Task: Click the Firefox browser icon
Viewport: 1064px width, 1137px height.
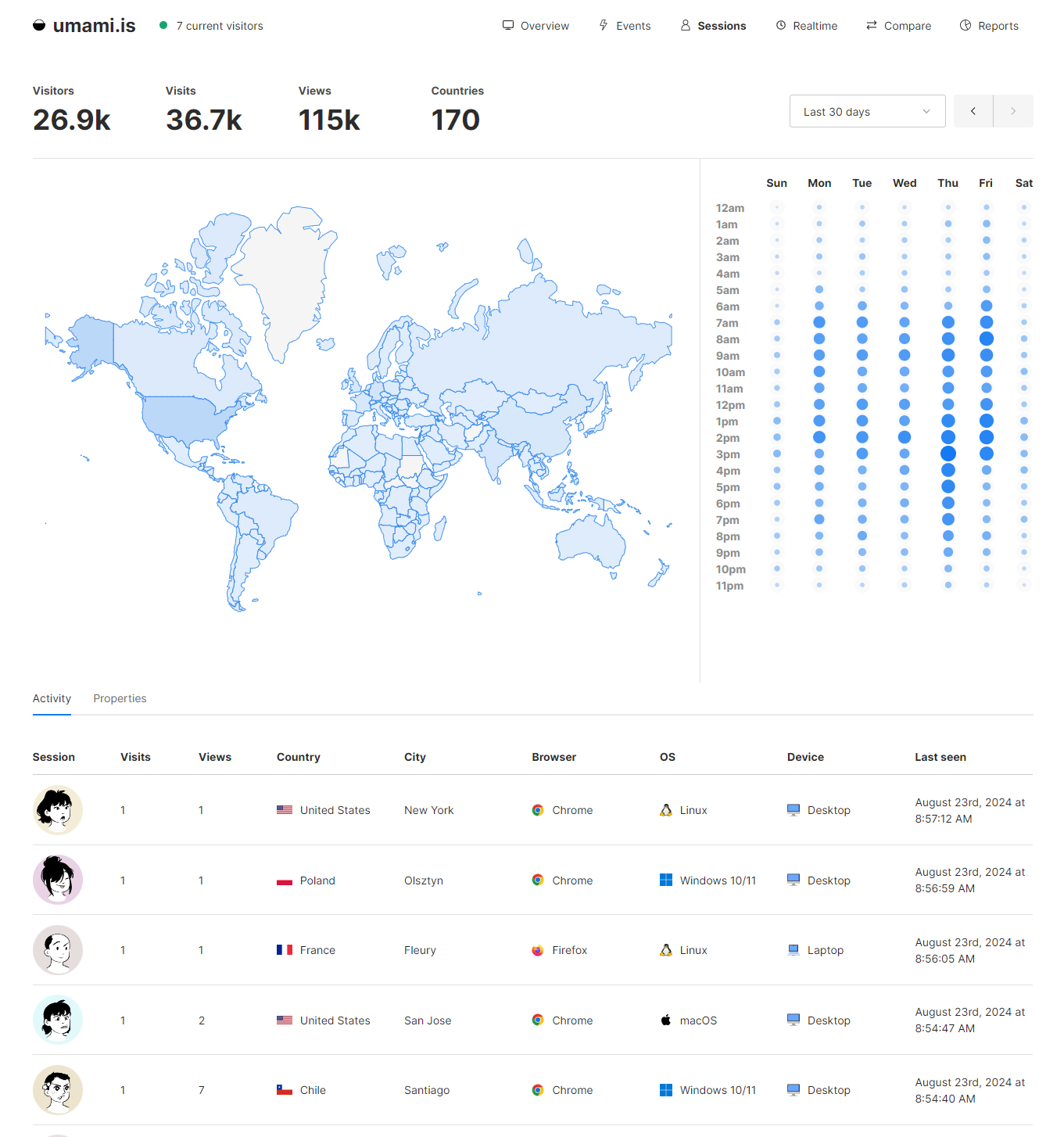Action: 538,950
